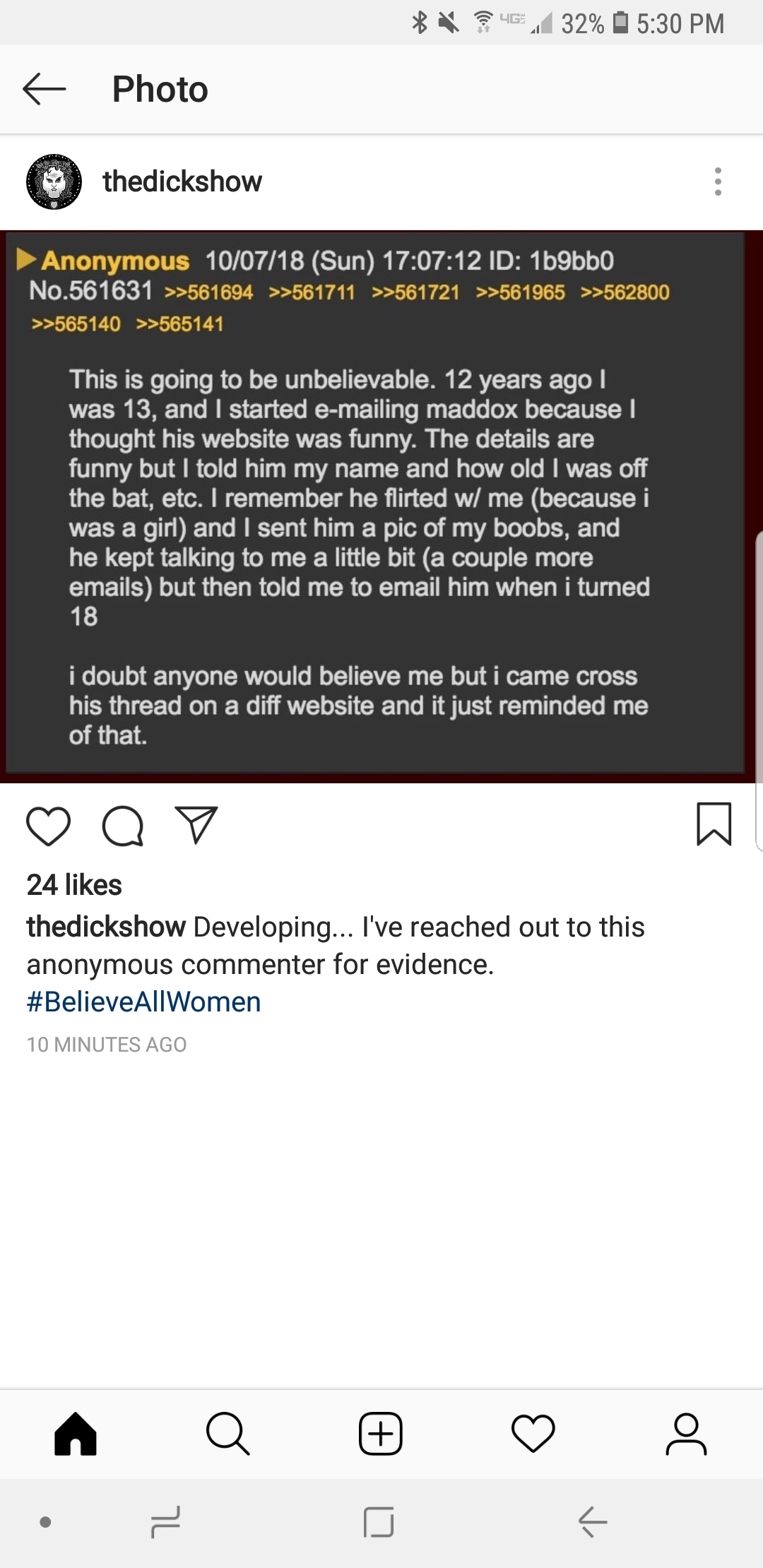
Task: Like the post with the heart icon
Action: point(48,826)
